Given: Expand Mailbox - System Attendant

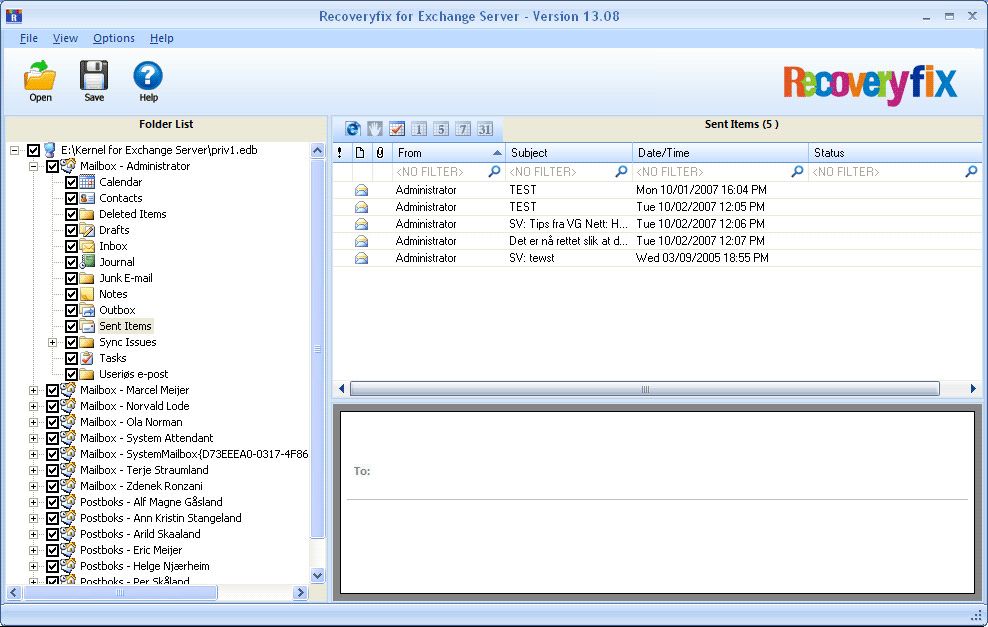Looking at the screenshot, I should pos(33,438).
